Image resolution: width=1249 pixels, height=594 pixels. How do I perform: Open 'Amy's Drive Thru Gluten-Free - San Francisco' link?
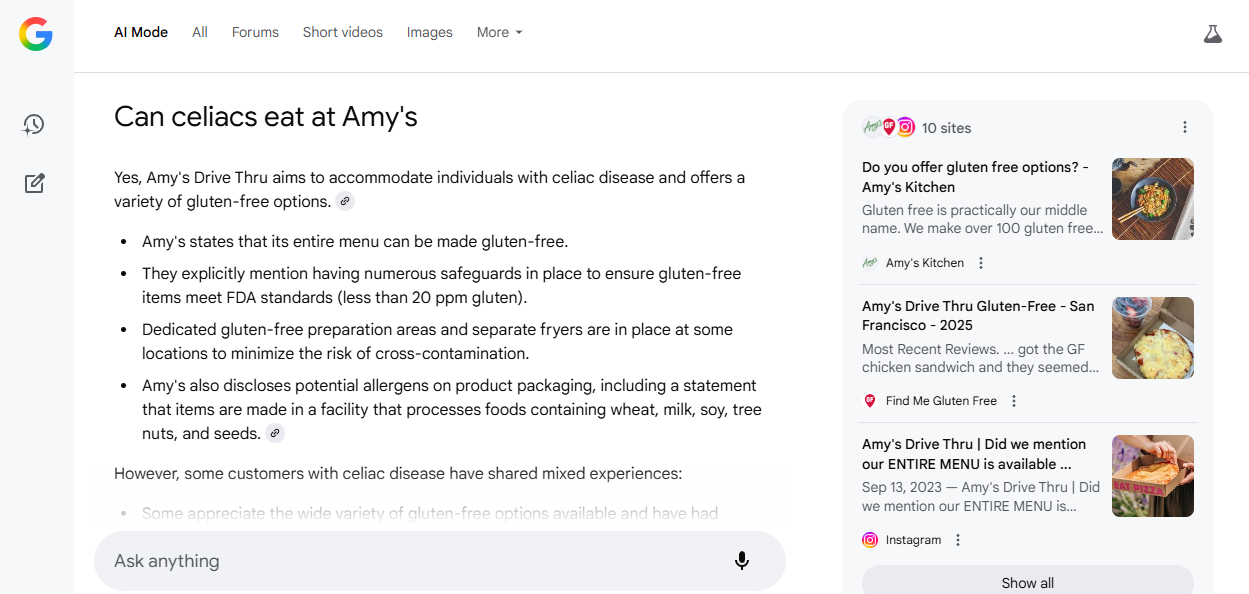coord(978,316)
